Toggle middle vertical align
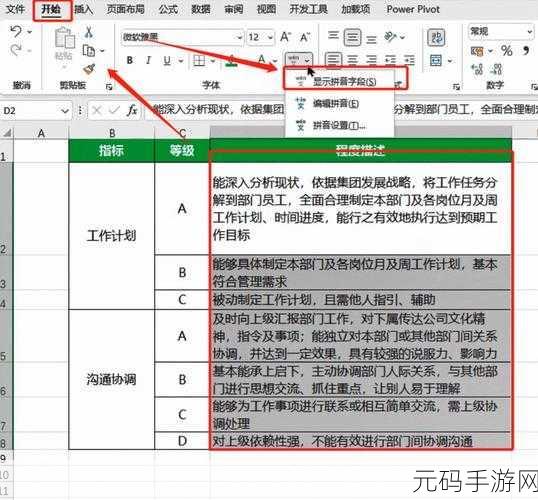This screenshot has width=538, height=500. point(352,37)
